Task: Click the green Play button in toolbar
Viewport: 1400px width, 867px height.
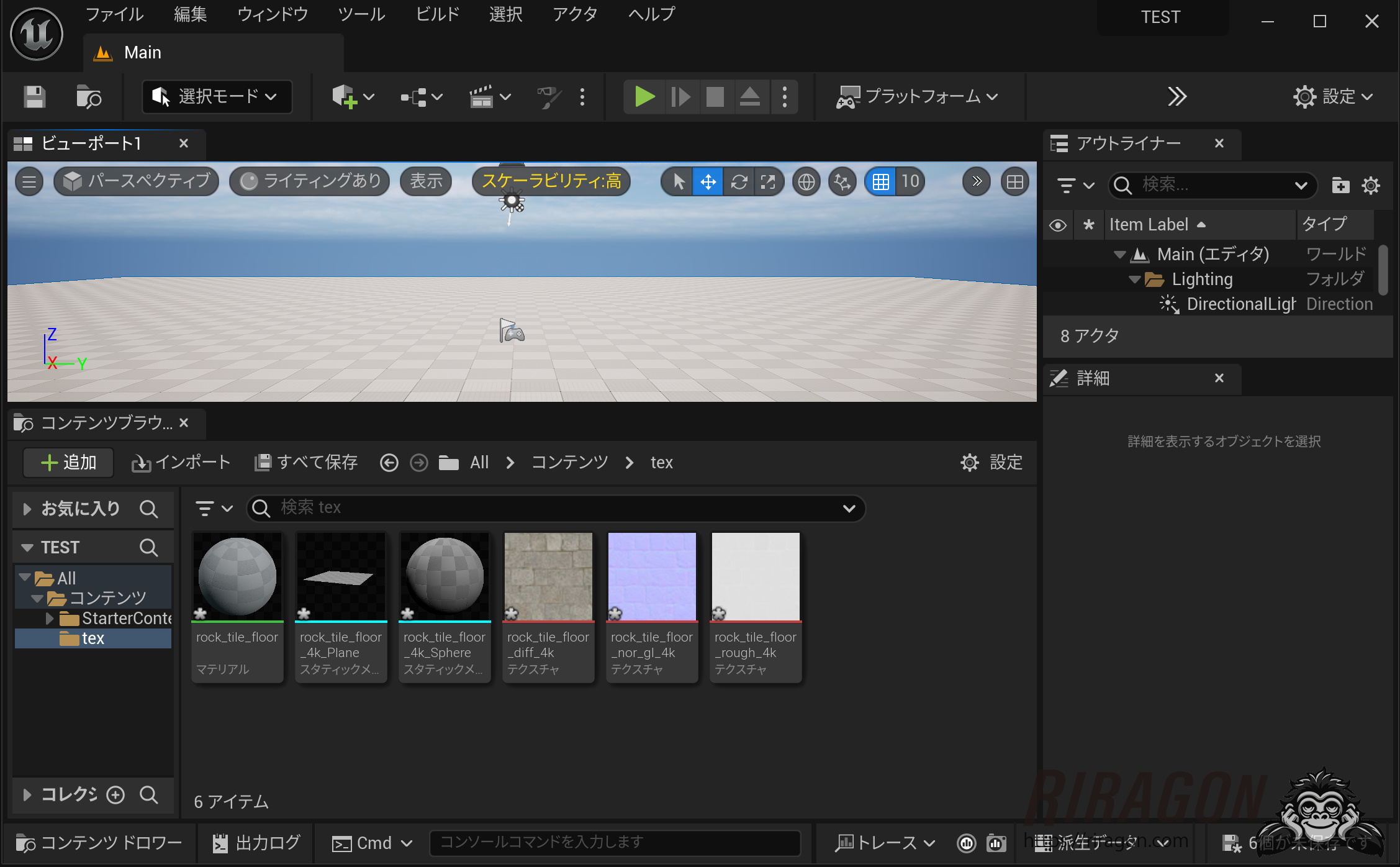Action: click(644, 97)
